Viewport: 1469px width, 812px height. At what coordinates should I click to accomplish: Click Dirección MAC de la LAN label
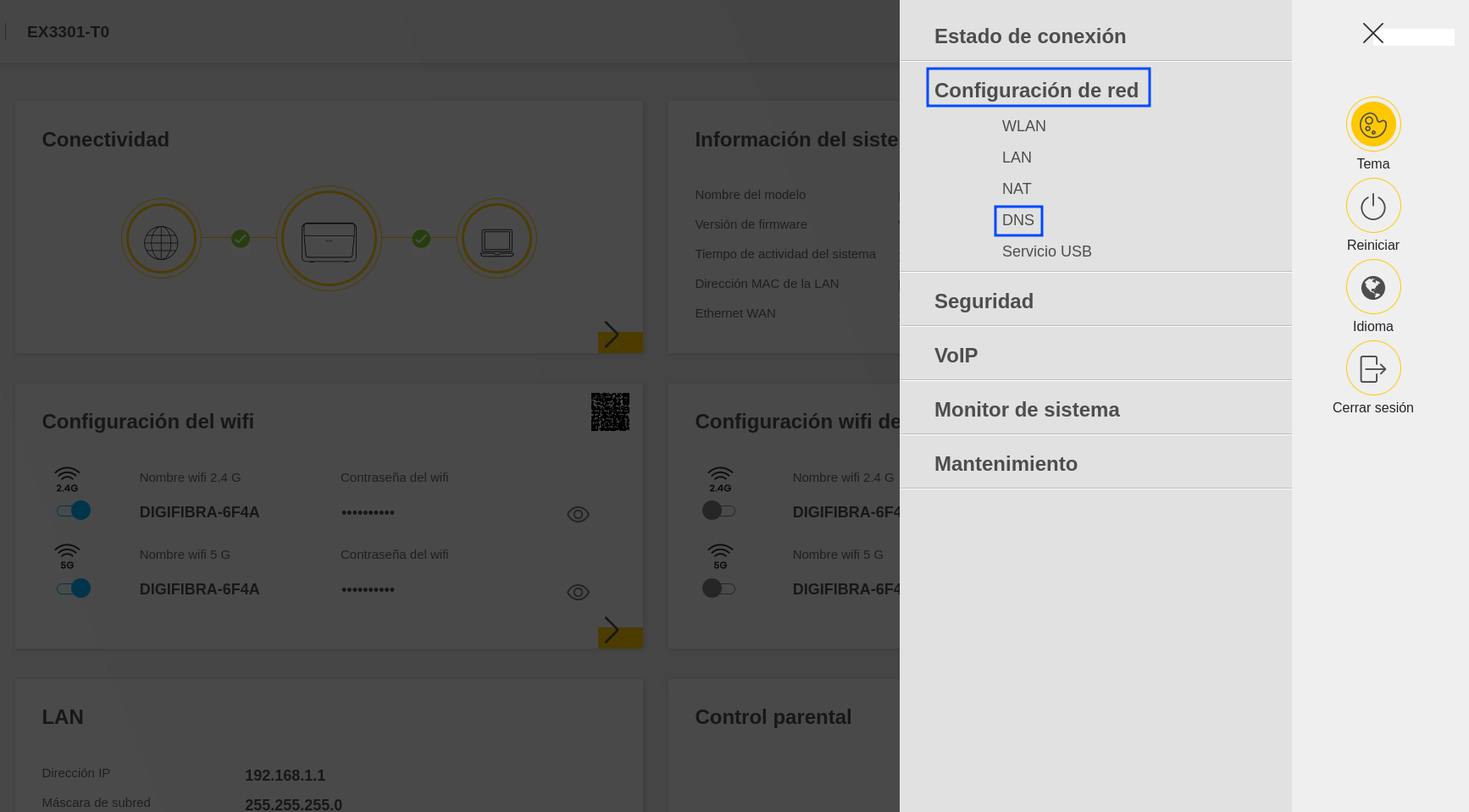coord(767,284)
